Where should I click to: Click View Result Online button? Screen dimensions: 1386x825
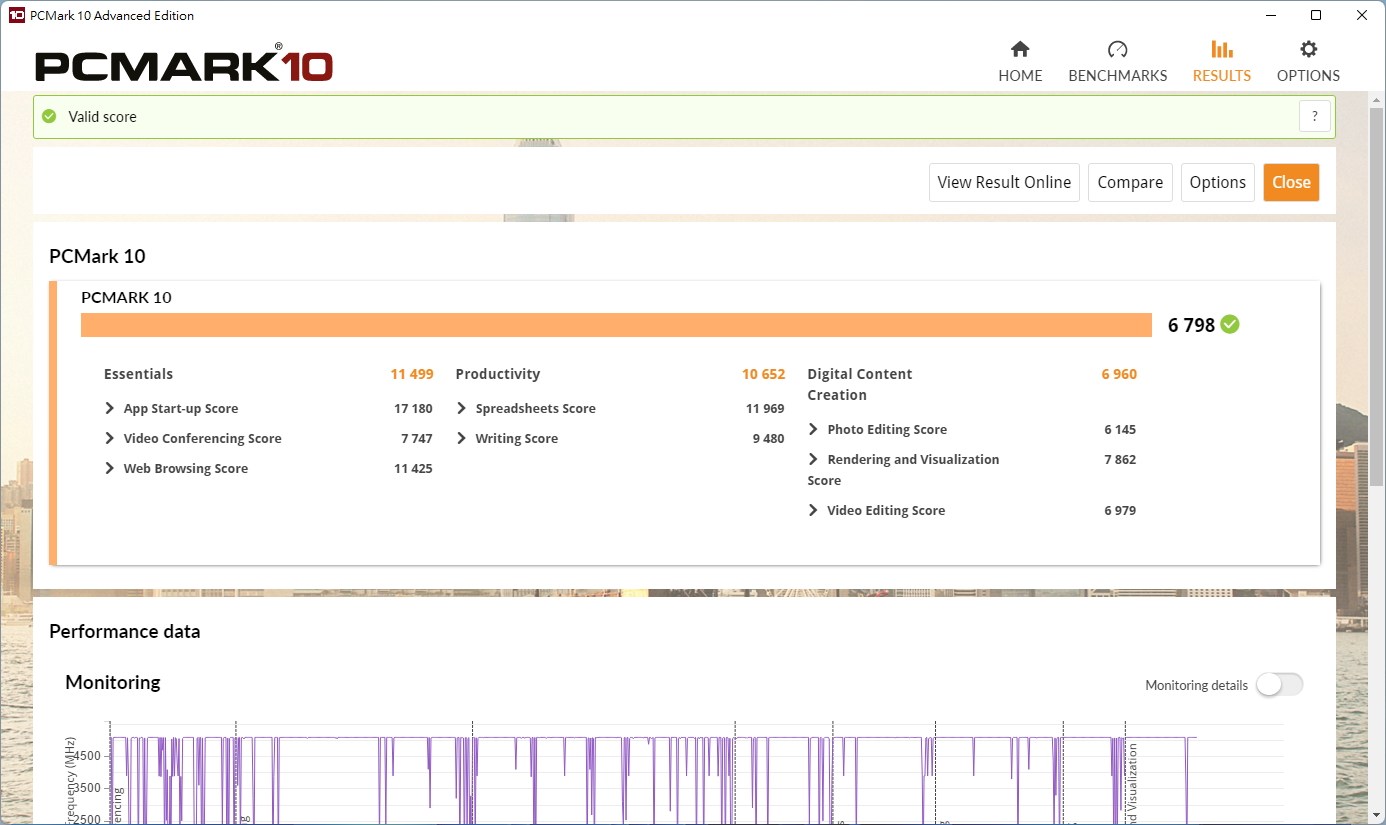point(1004,182)
